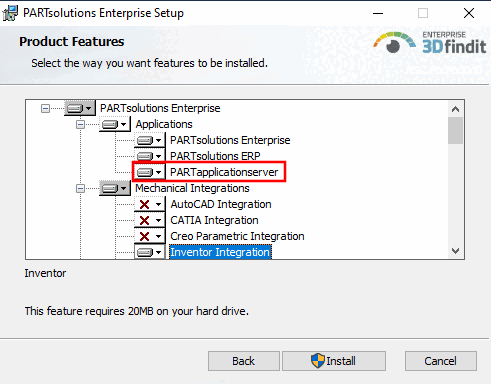This screenshot has height=384, width=491.
Task: Click the scroll up arrow of feature list
Action: [x=455, y=109]
